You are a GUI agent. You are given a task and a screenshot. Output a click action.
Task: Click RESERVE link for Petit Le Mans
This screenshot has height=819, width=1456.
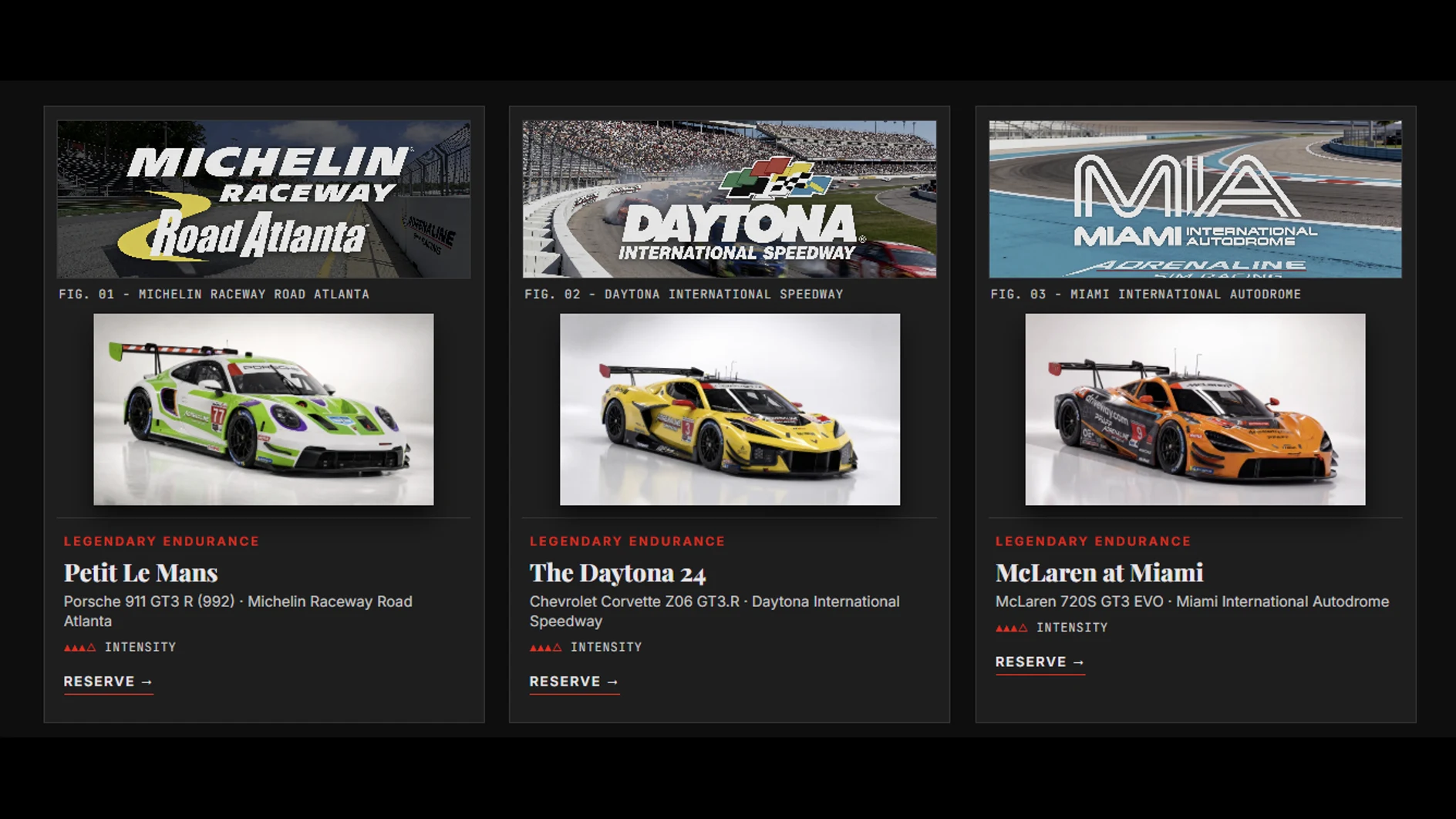(x=109, y=682)
